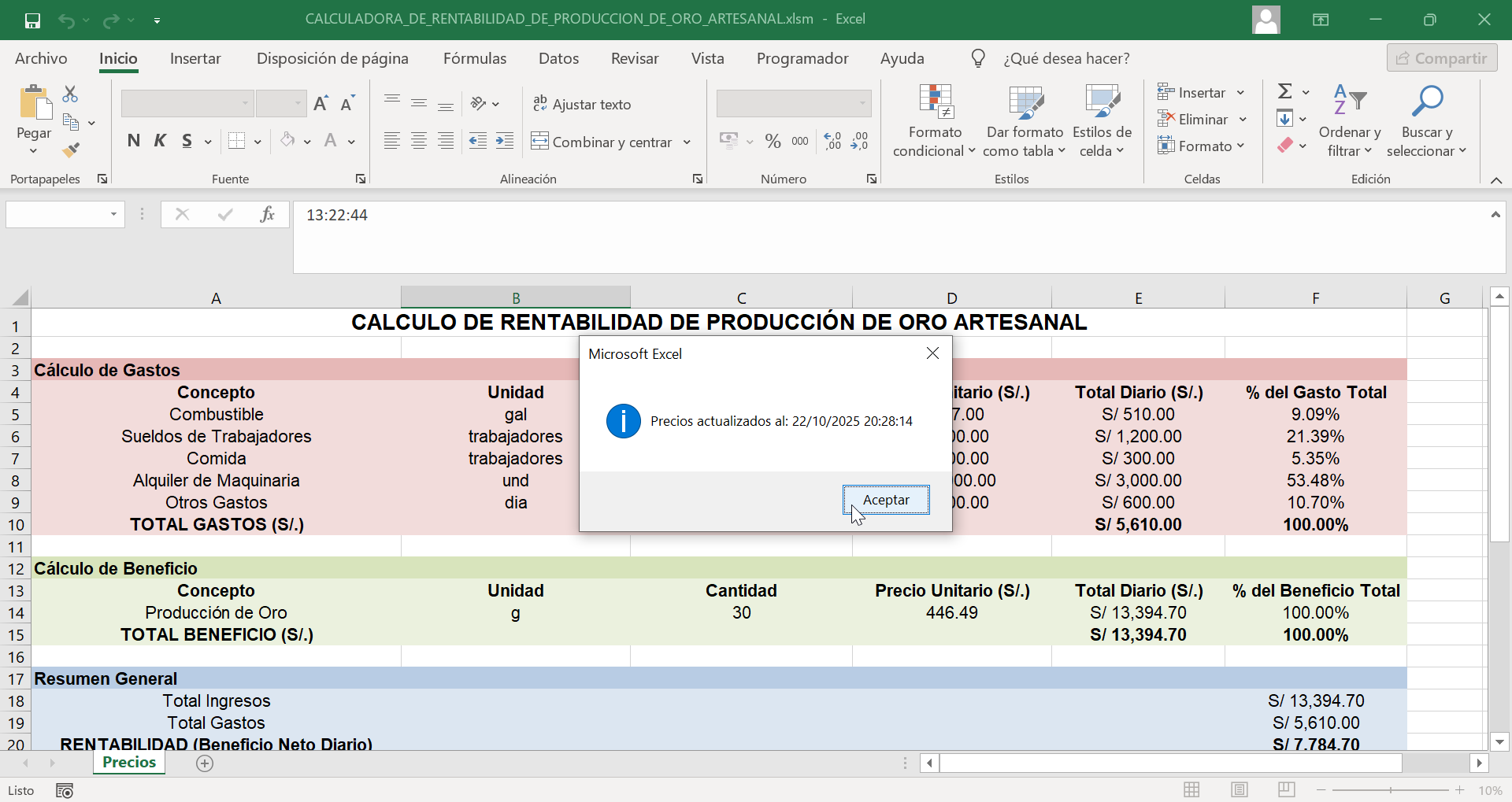Toggle bold formatting

point(133,140)
